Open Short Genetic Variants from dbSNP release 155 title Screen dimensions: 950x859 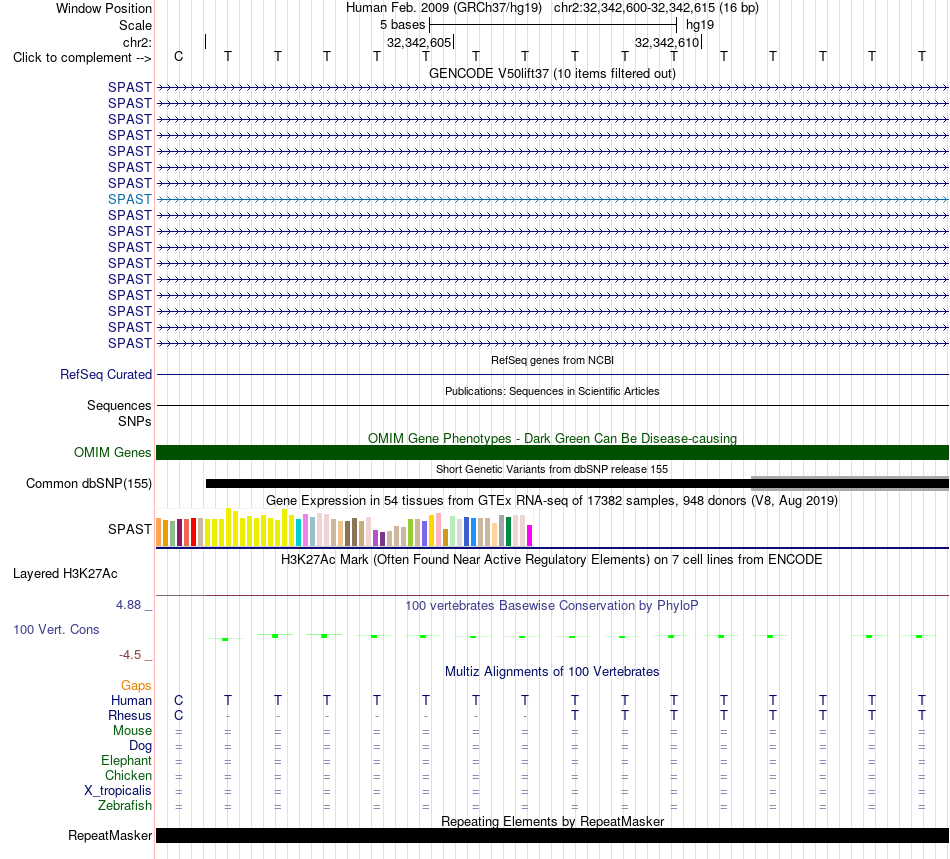click(x=552, y=469)
